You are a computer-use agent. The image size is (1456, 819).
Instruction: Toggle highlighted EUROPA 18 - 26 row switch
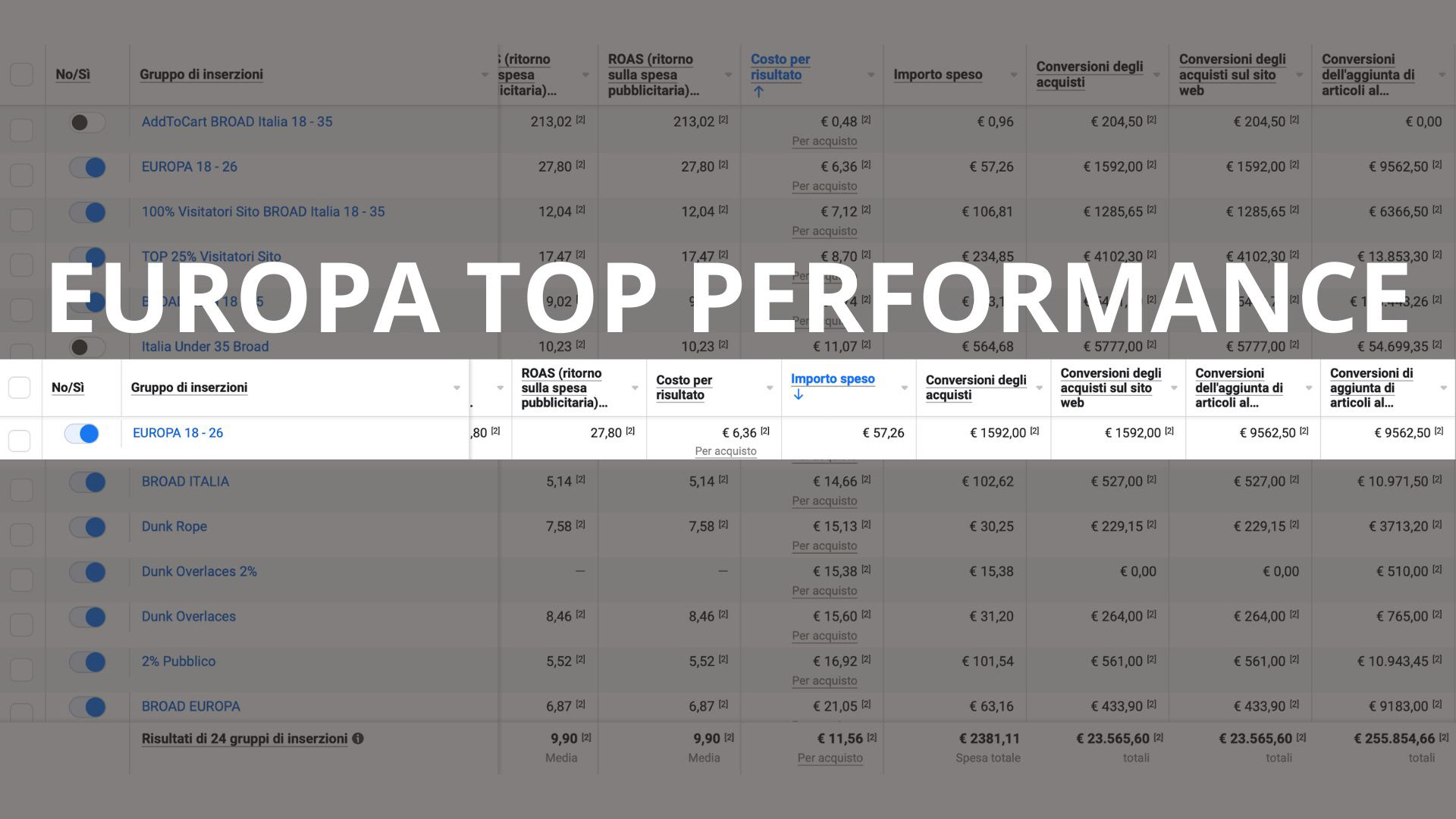coord(81,434)
